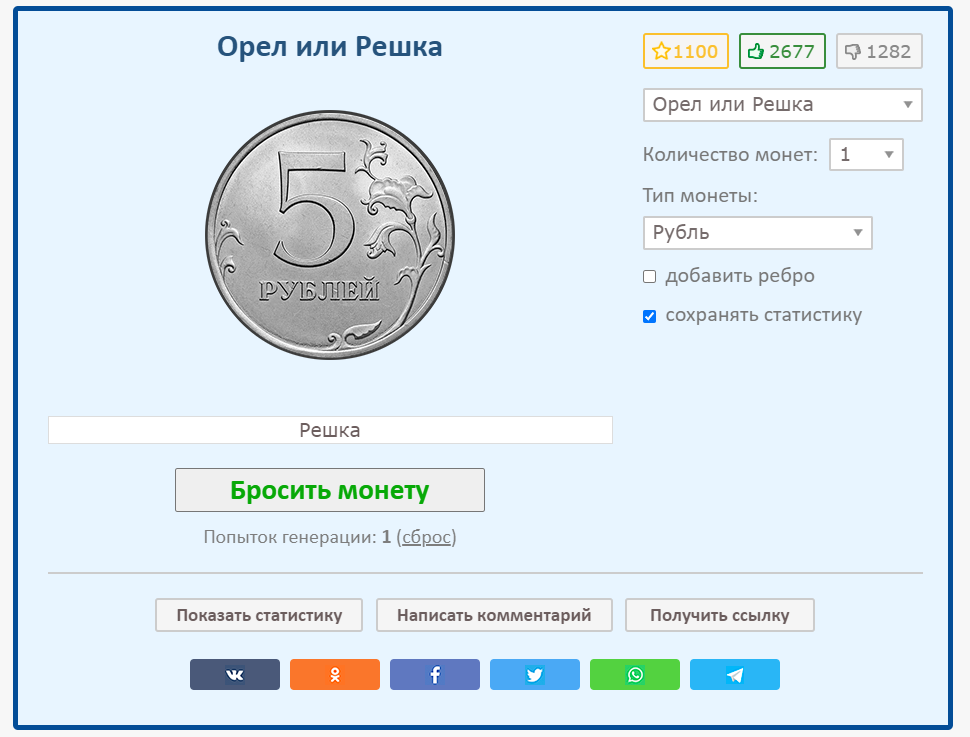Image resolution: width=970 pixels, height=737 pixels.
Task: Click the 5 ruble coin image
Action: click(x=330, y=235)
